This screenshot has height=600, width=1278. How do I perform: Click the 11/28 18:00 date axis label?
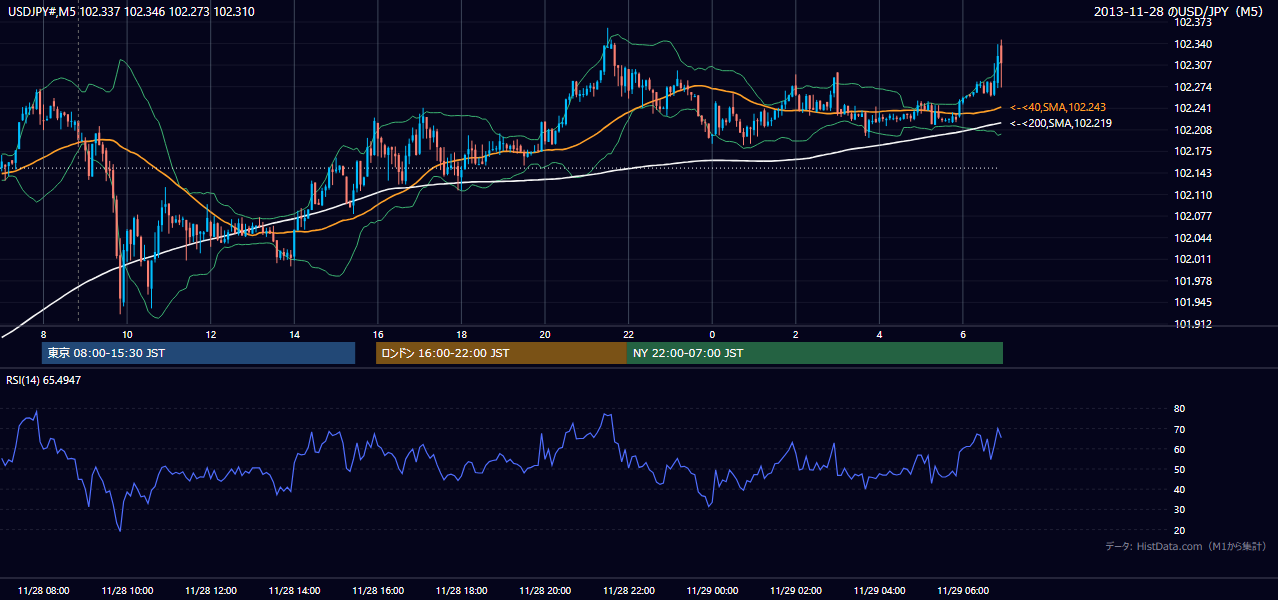pos(461,591)
